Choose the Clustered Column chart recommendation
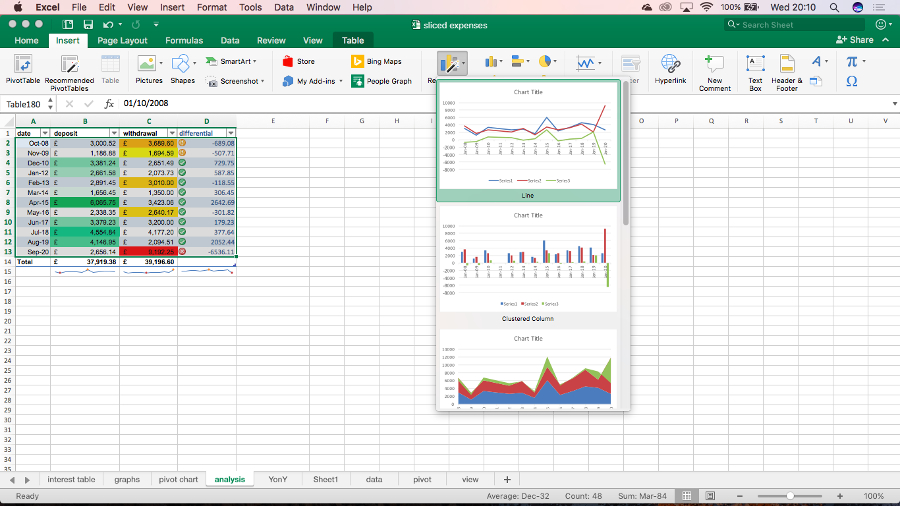Viewport: 900px width, 506px height. 528,264
